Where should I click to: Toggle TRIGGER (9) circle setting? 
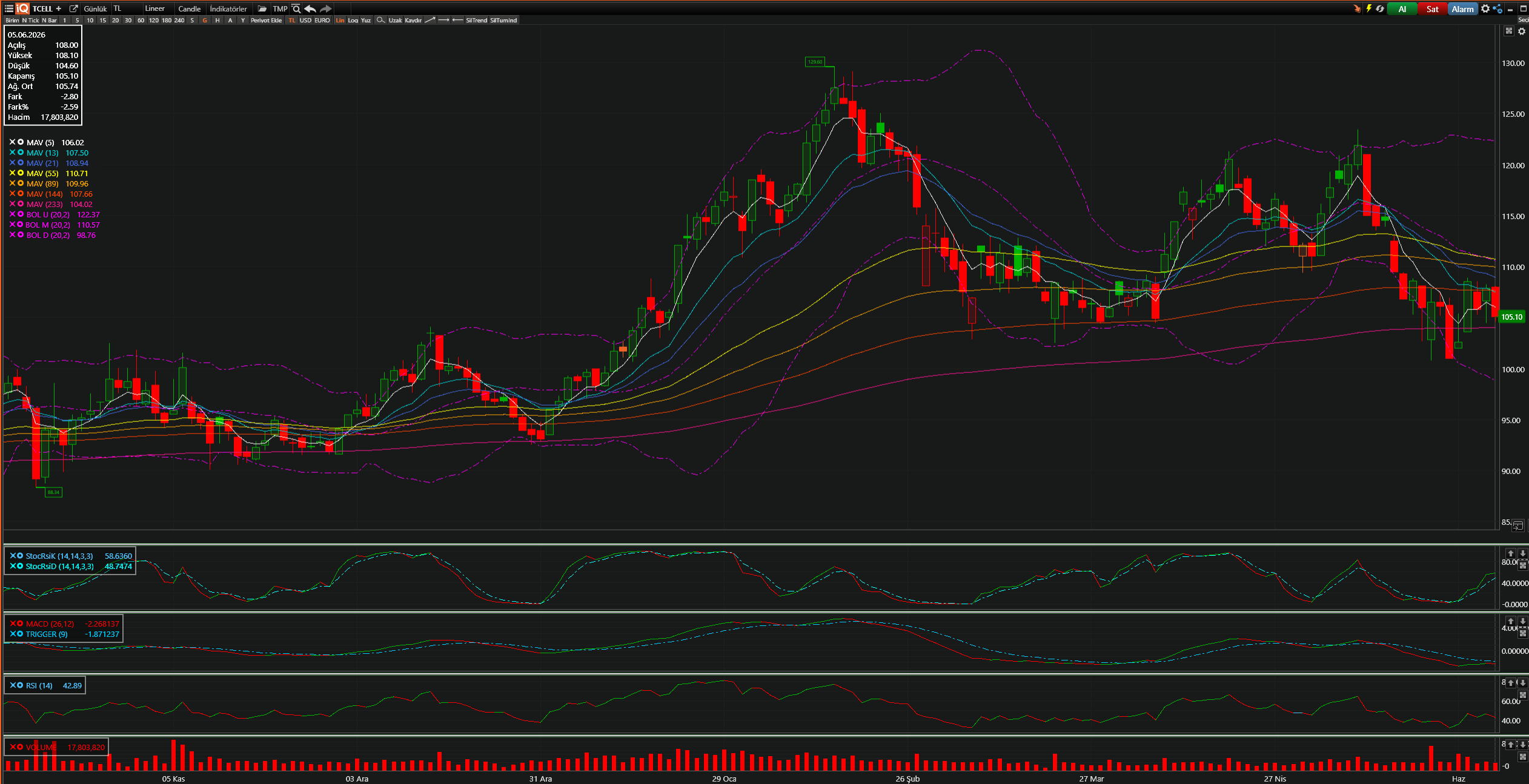20,633
